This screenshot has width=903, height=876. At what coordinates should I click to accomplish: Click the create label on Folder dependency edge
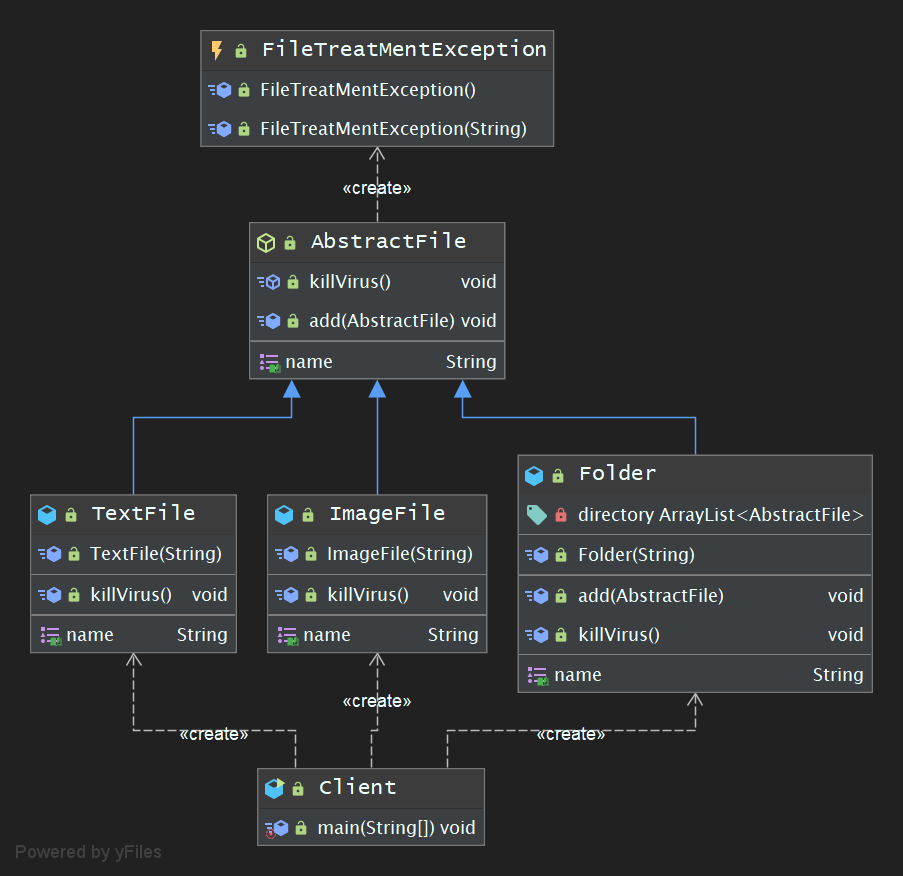[571, 734]
